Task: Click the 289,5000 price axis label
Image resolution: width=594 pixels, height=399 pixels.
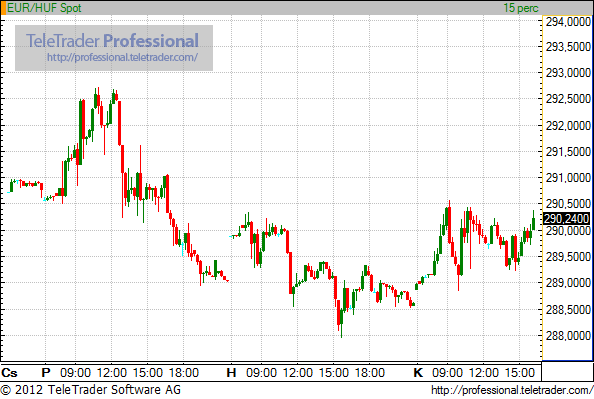Action: [x=568, y=257]
